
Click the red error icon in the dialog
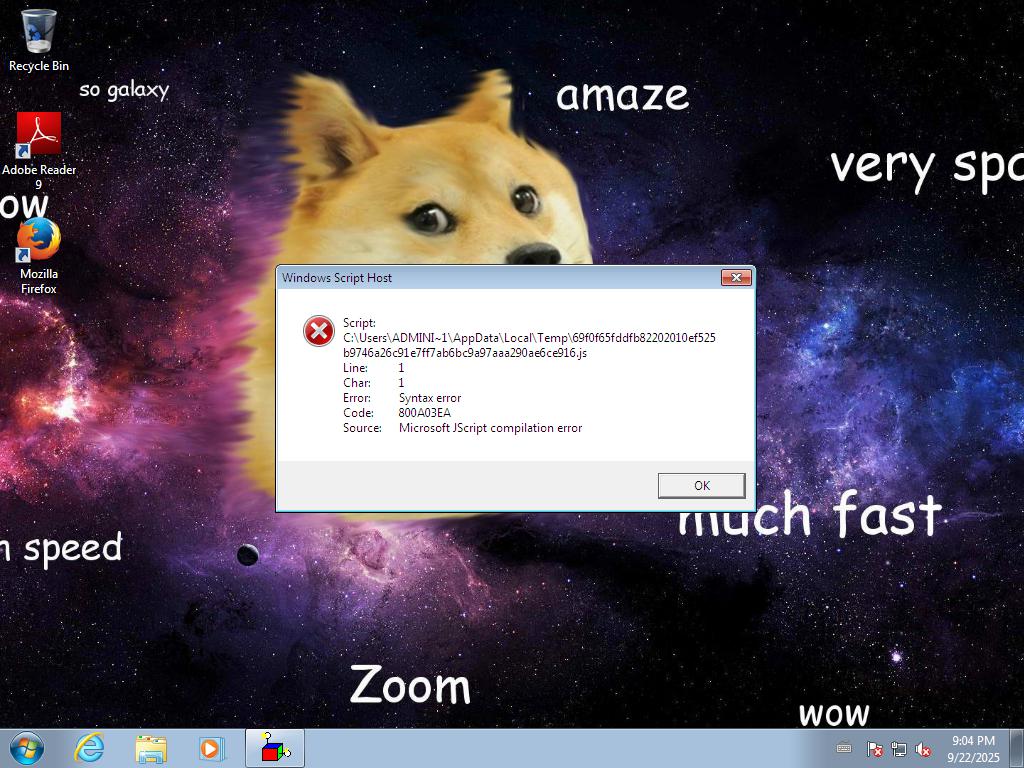(319, 331)
